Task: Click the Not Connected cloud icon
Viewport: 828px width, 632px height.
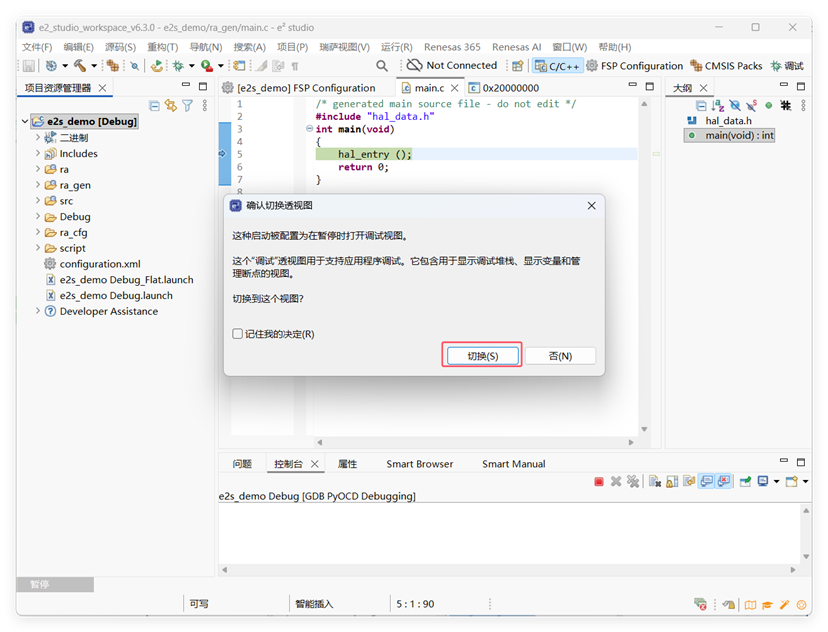Action: click(x=414, y=65)
